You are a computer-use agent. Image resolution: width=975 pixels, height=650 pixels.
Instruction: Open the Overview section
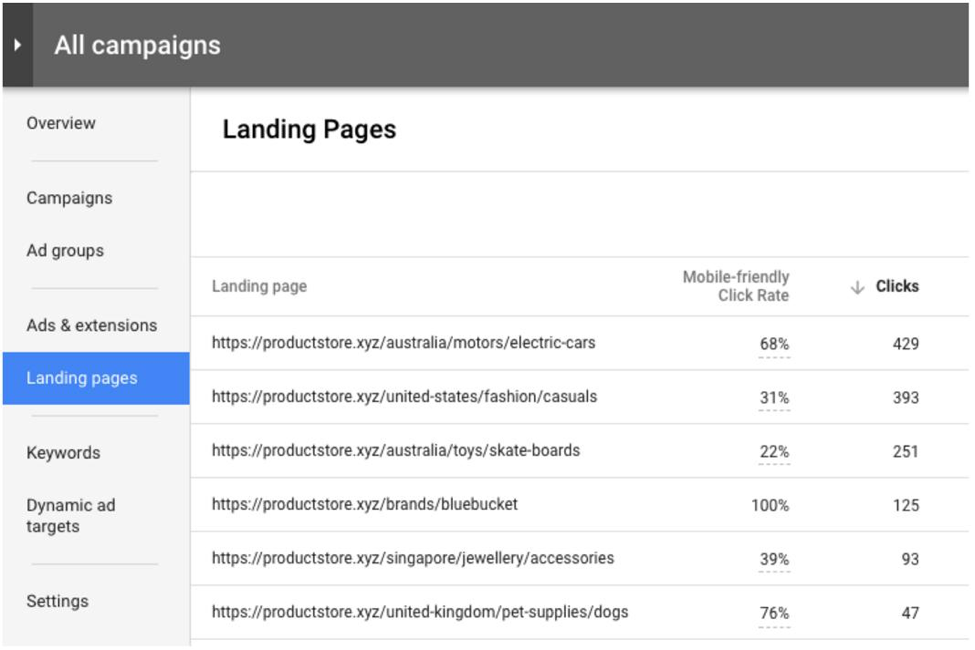(62, 123)
